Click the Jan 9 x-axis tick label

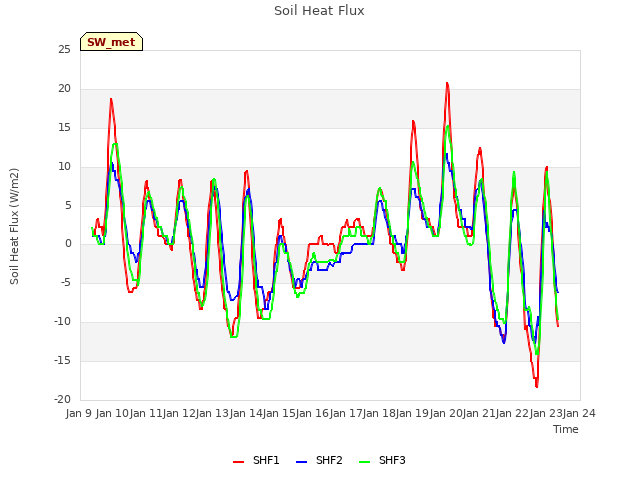(78, 413)
